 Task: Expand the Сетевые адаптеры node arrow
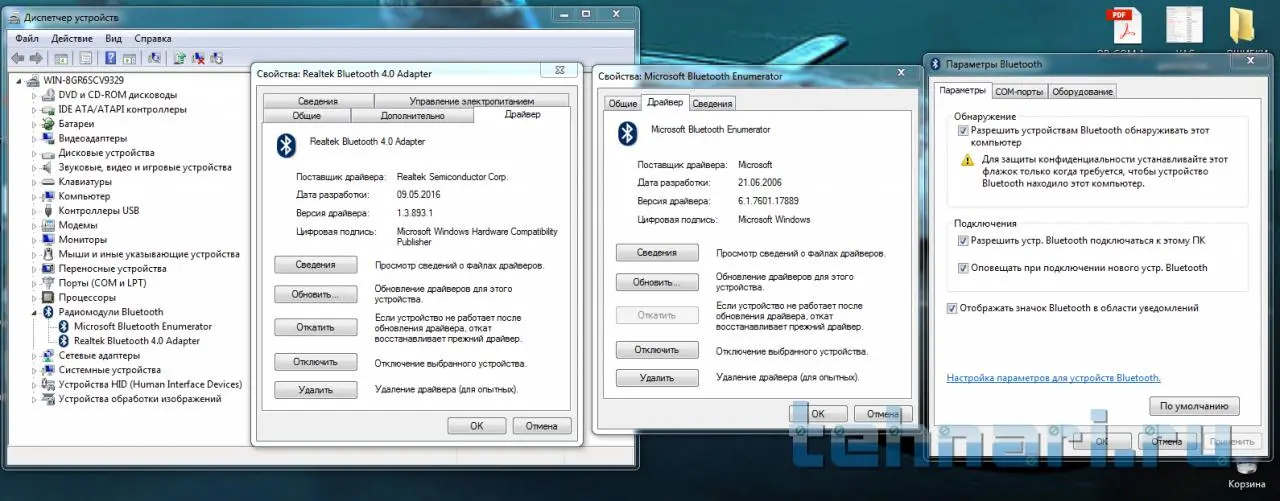click(x=35, y=356)
